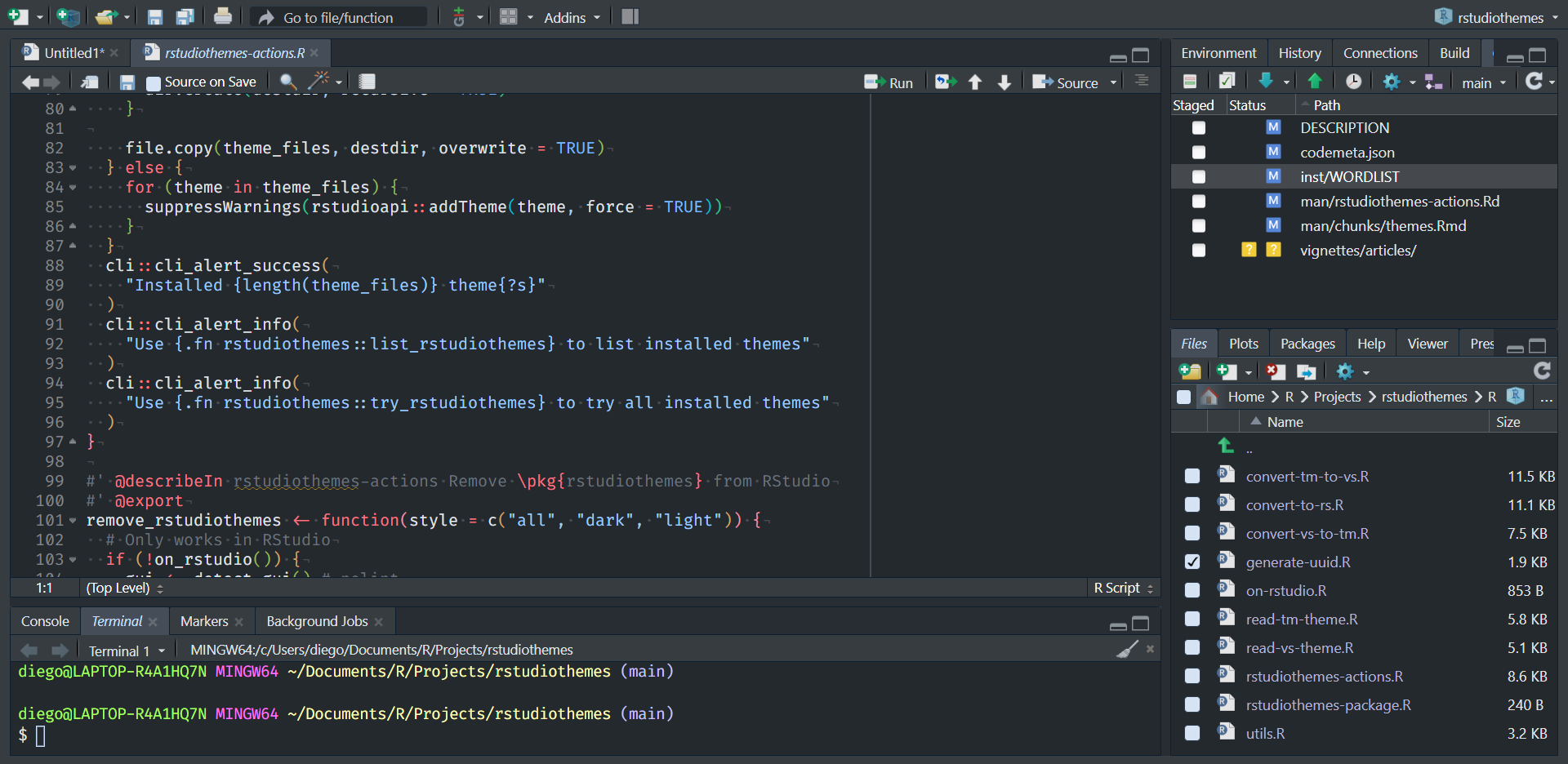Open the main branch dropdown
The width and height of the screenshot is (1568, 764).
click(x=1483, y=82)
